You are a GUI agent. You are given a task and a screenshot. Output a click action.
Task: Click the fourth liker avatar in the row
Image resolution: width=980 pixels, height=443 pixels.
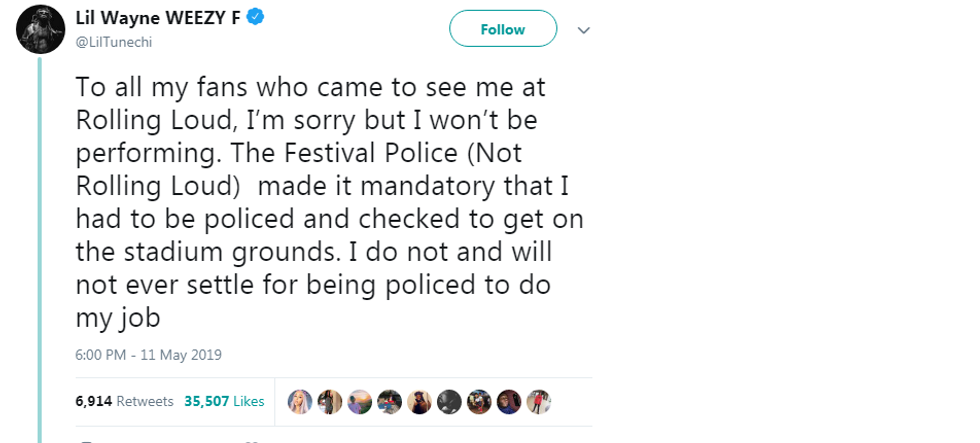[x=390, y=401]
